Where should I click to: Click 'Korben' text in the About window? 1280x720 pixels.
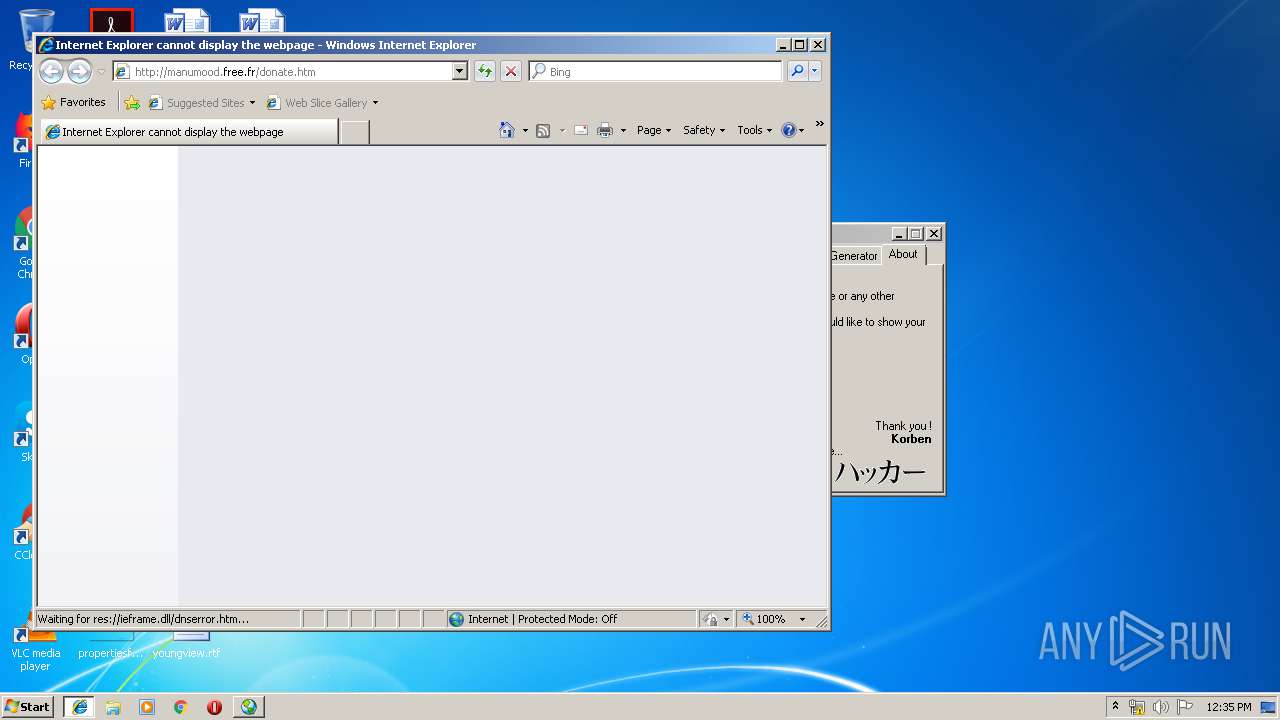(x=911, y=439)
